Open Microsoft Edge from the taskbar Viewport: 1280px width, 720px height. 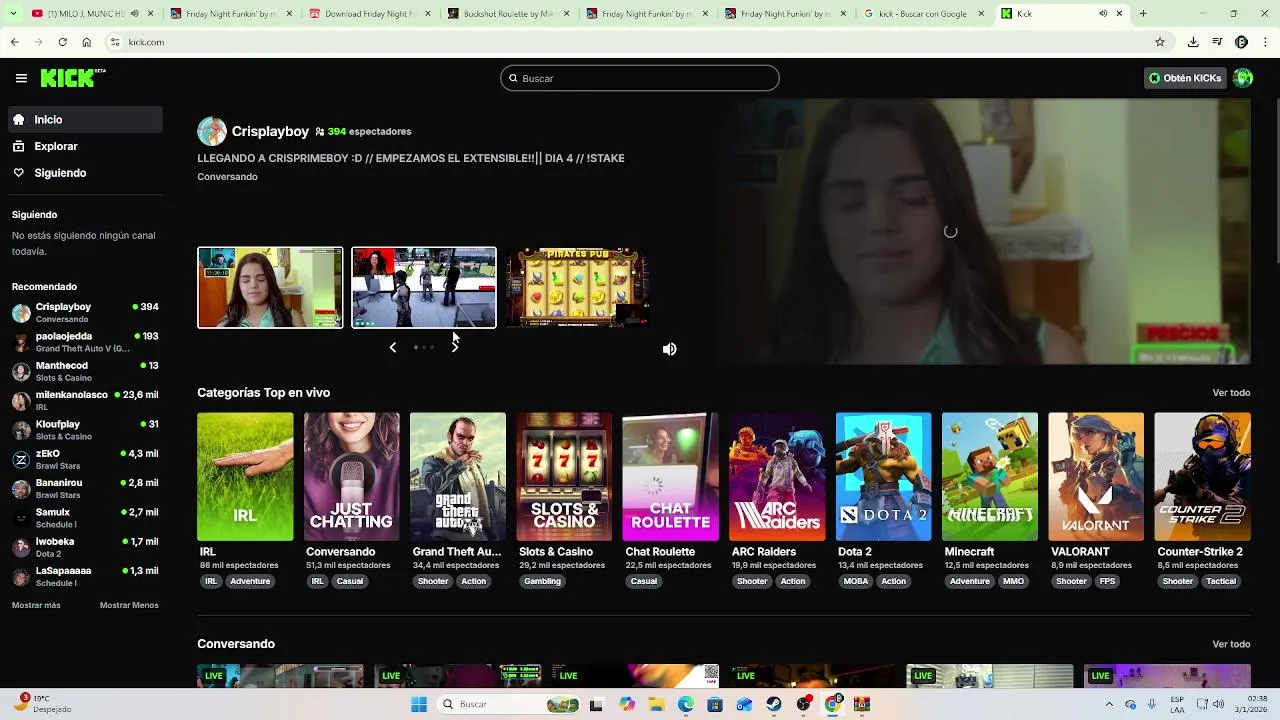pyautogui.click(x=686, y=704)
